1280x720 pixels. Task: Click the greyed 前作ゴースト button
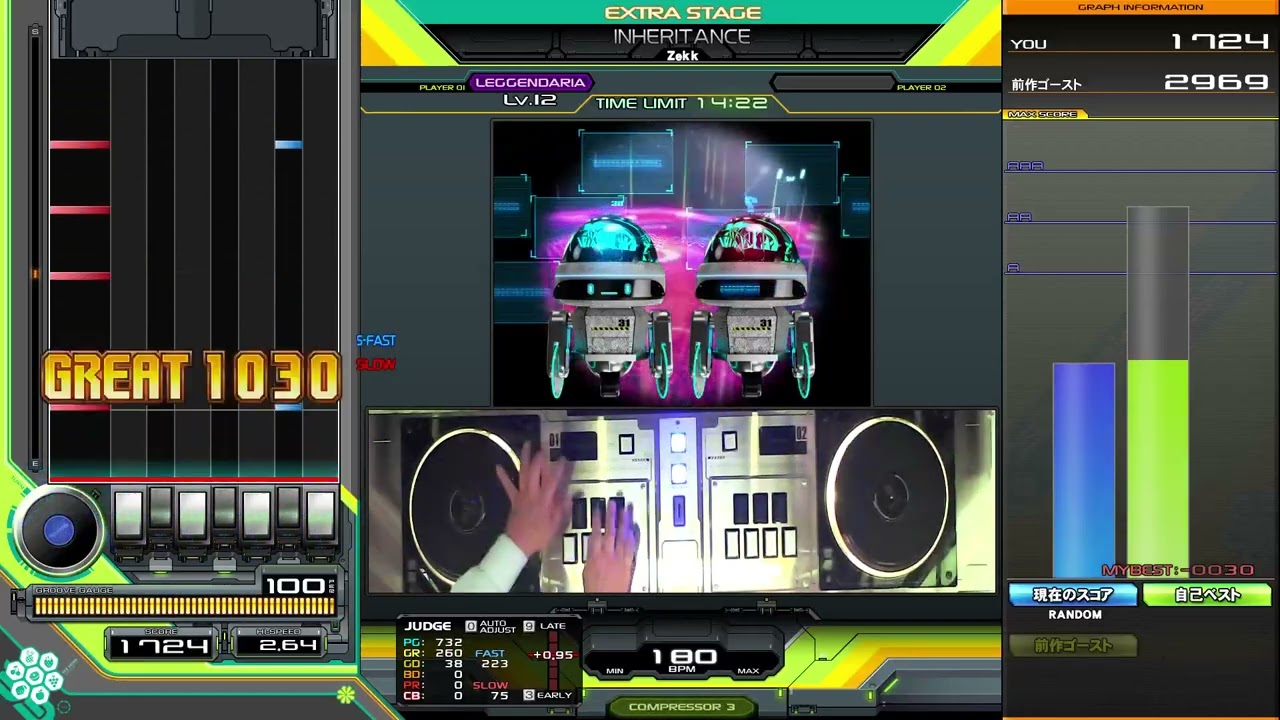(1073, 646)
